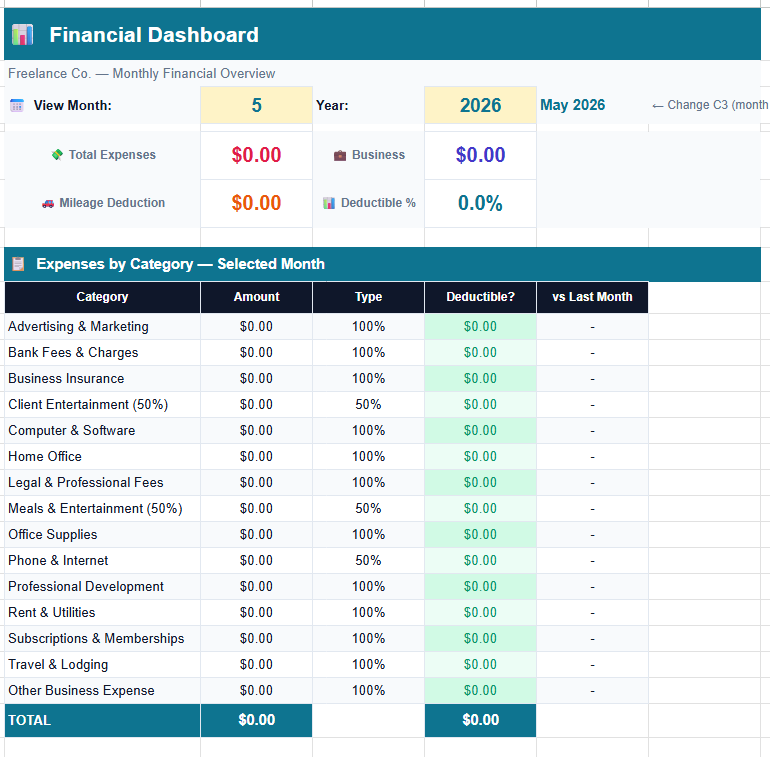
Task: Click the Deductible? column header
Action: [x=480, y=297]
